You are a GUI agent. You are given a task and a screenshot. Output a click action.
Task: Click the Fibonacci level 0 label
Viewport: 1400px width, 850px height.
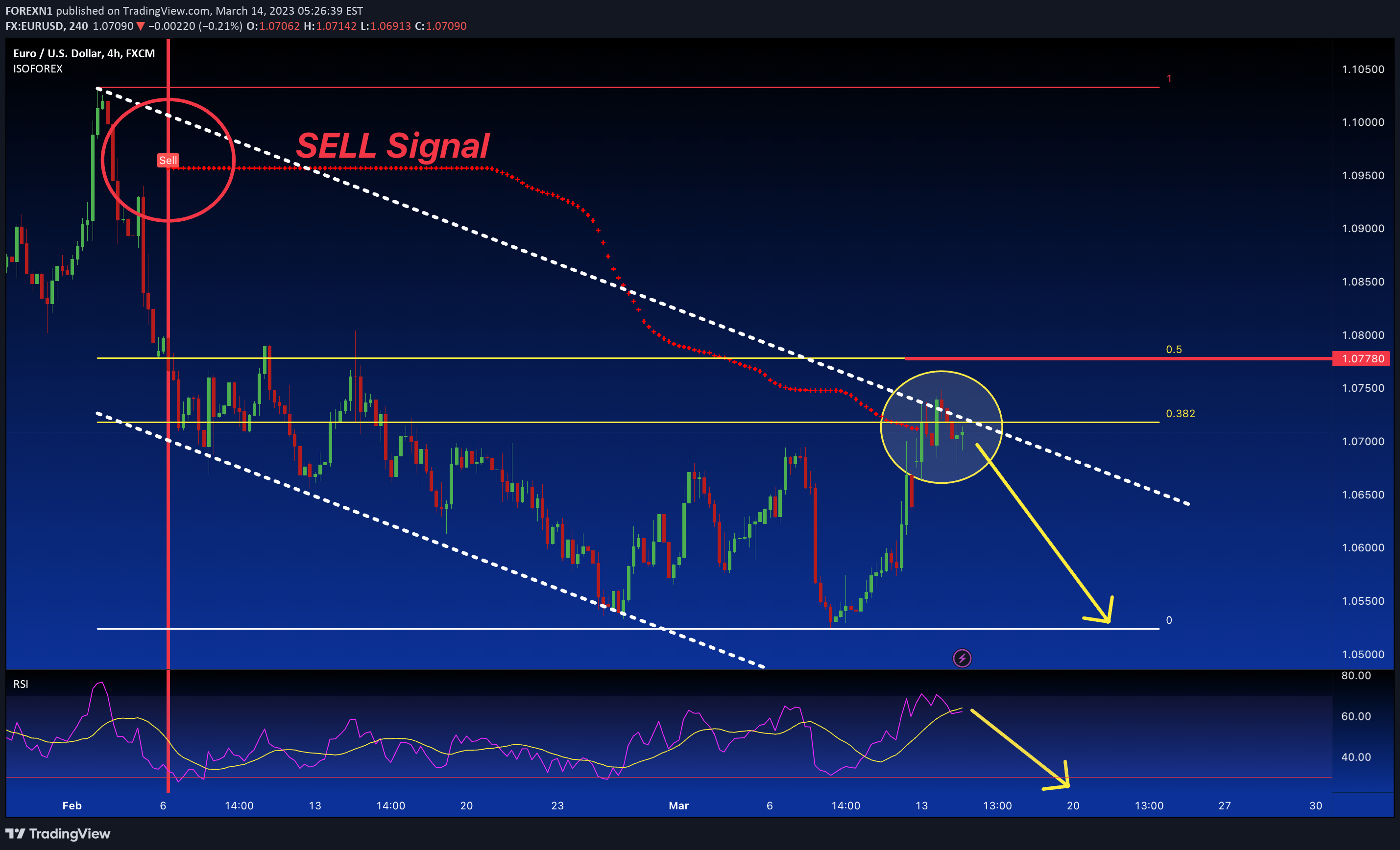[1169, 620]
